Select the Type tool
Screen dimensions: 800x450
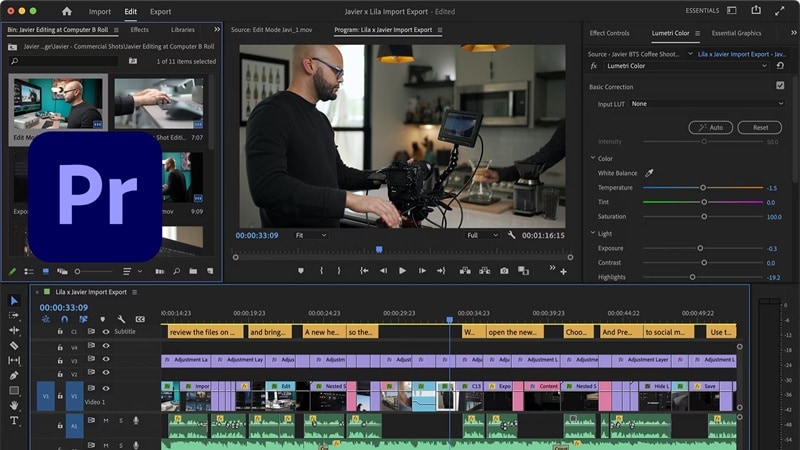tap(14, 420)
